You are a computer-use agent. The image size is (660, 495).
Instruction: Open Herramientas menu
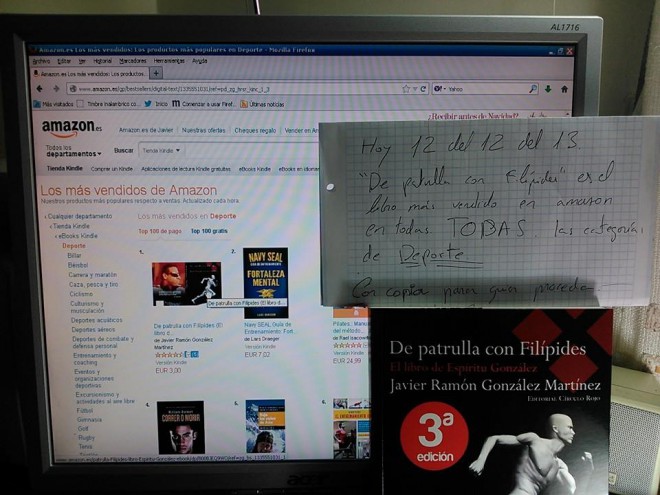pyautogui.click(x=169, y=61)
